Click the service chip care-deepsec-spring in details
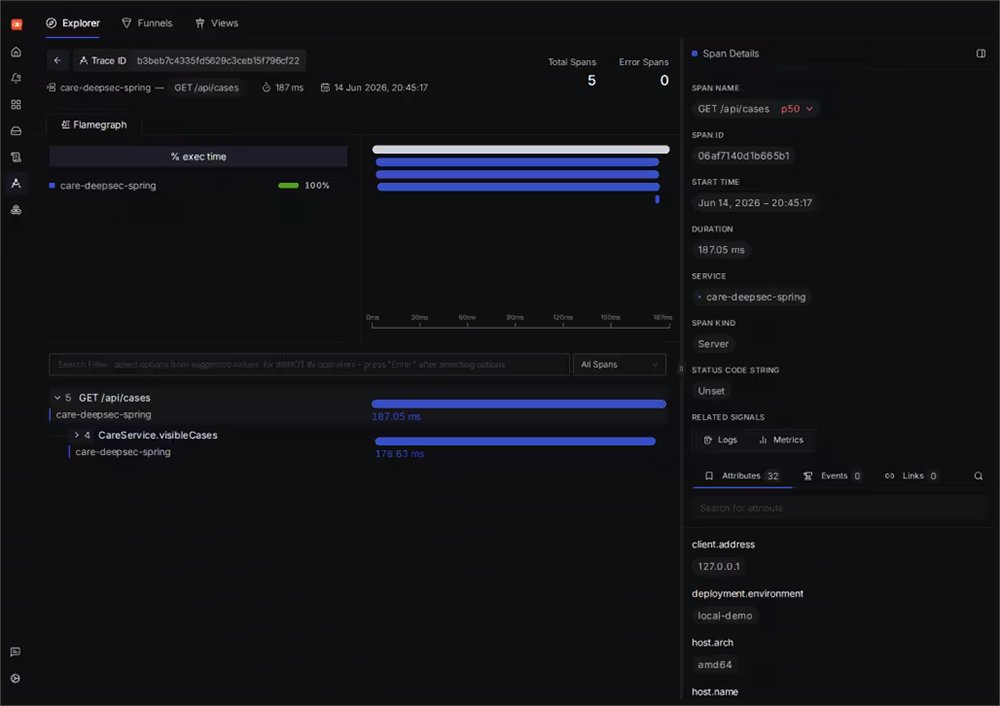This screenshot has width=1000, height=706. click(x=751, y=297)
